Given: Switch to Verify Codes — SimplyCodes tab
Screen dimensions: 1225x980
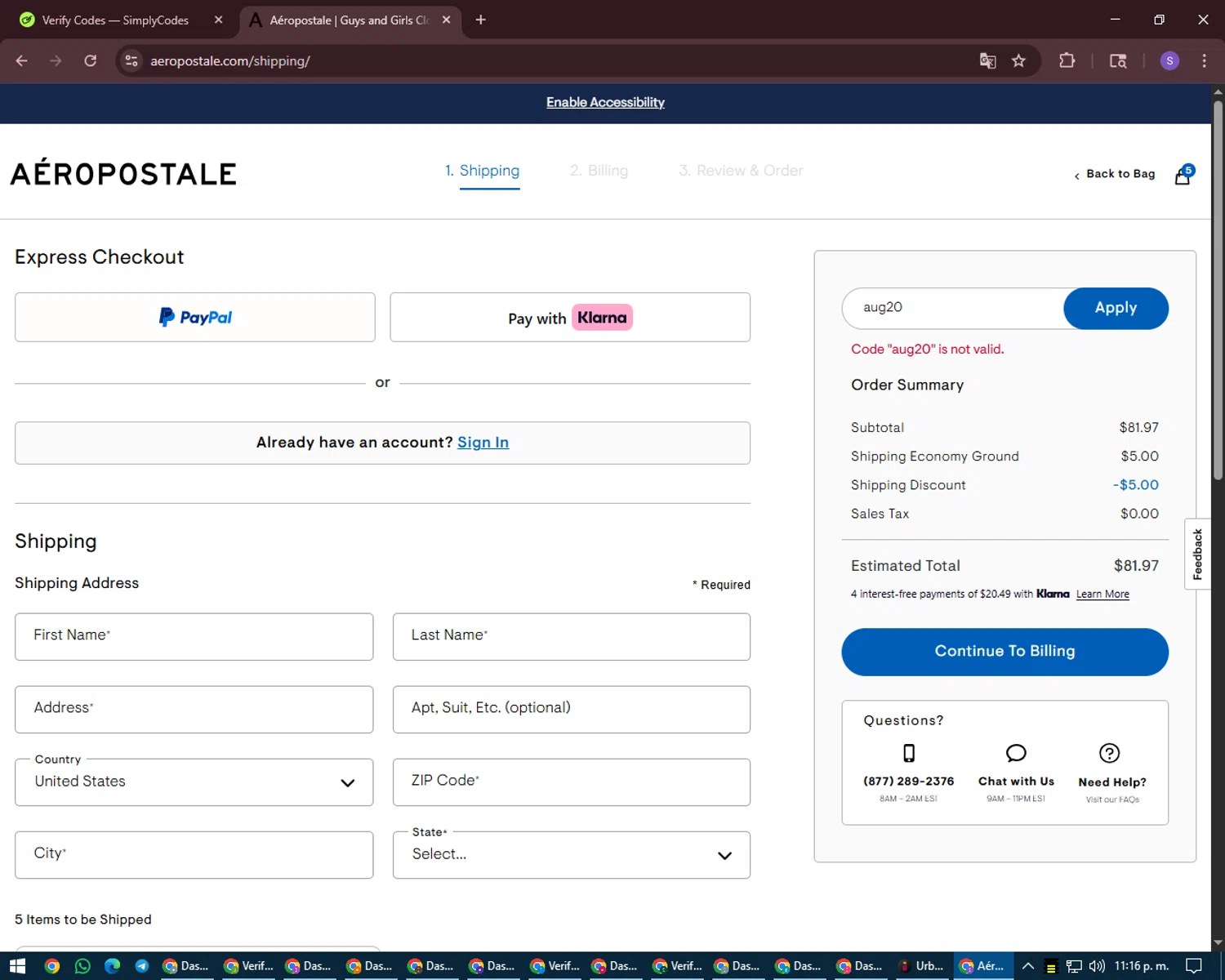Looking at the screenshot, I should [114, 20].
